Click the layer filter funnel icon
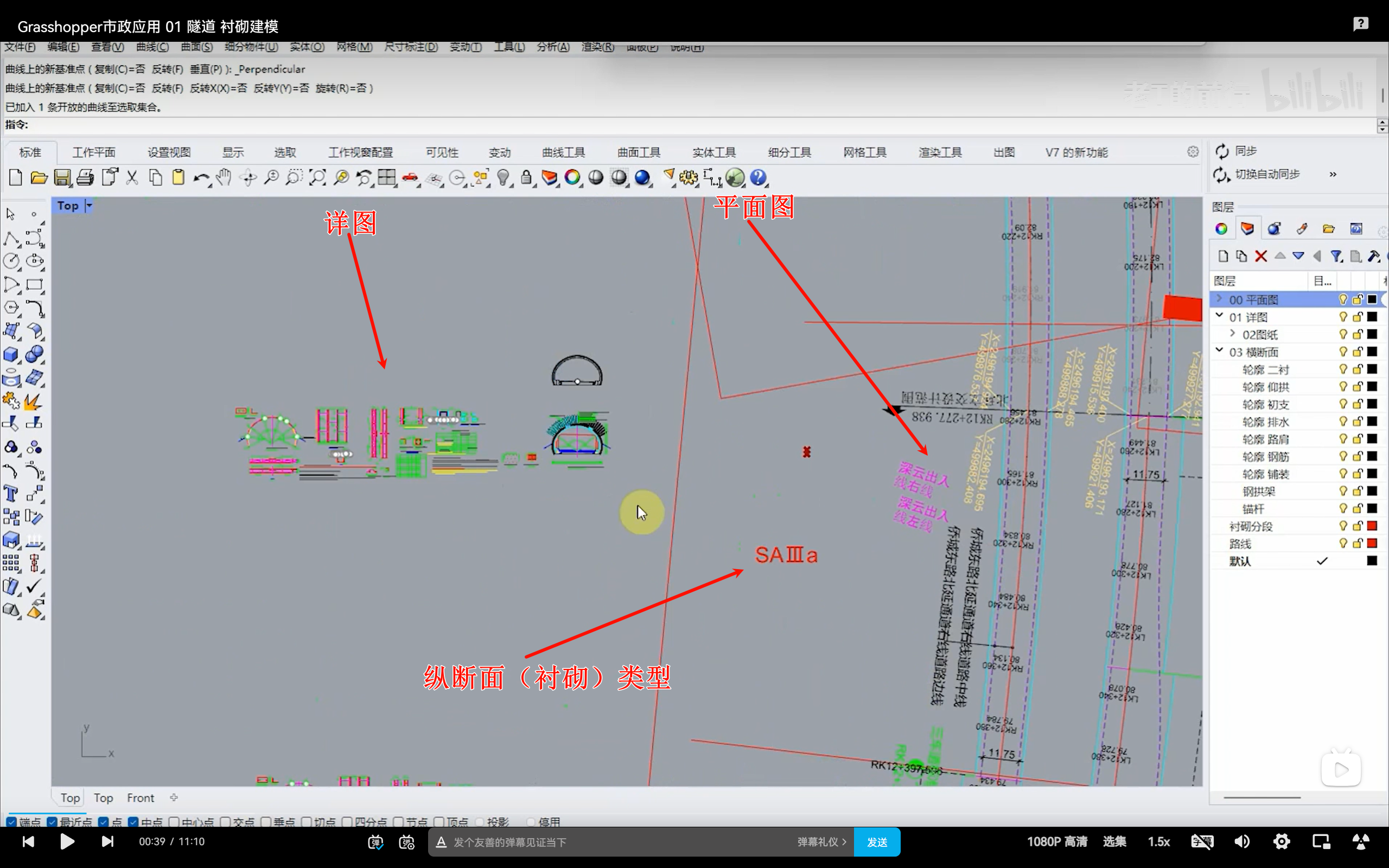Screen dimensions: 1389x868 click(x=1336, y=256)
